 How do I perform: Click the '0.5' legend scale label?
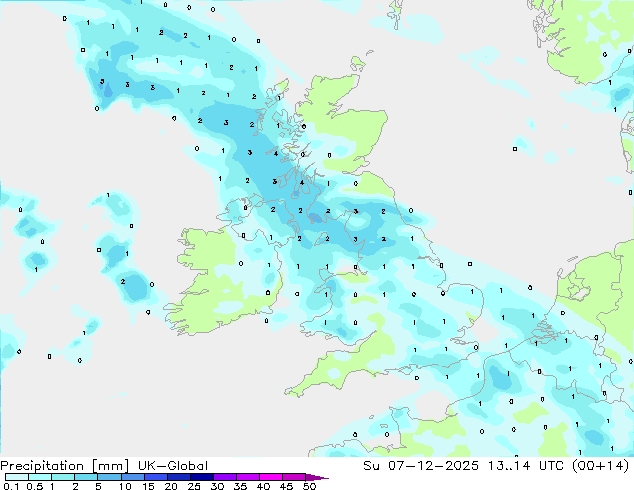click(35, 486)
